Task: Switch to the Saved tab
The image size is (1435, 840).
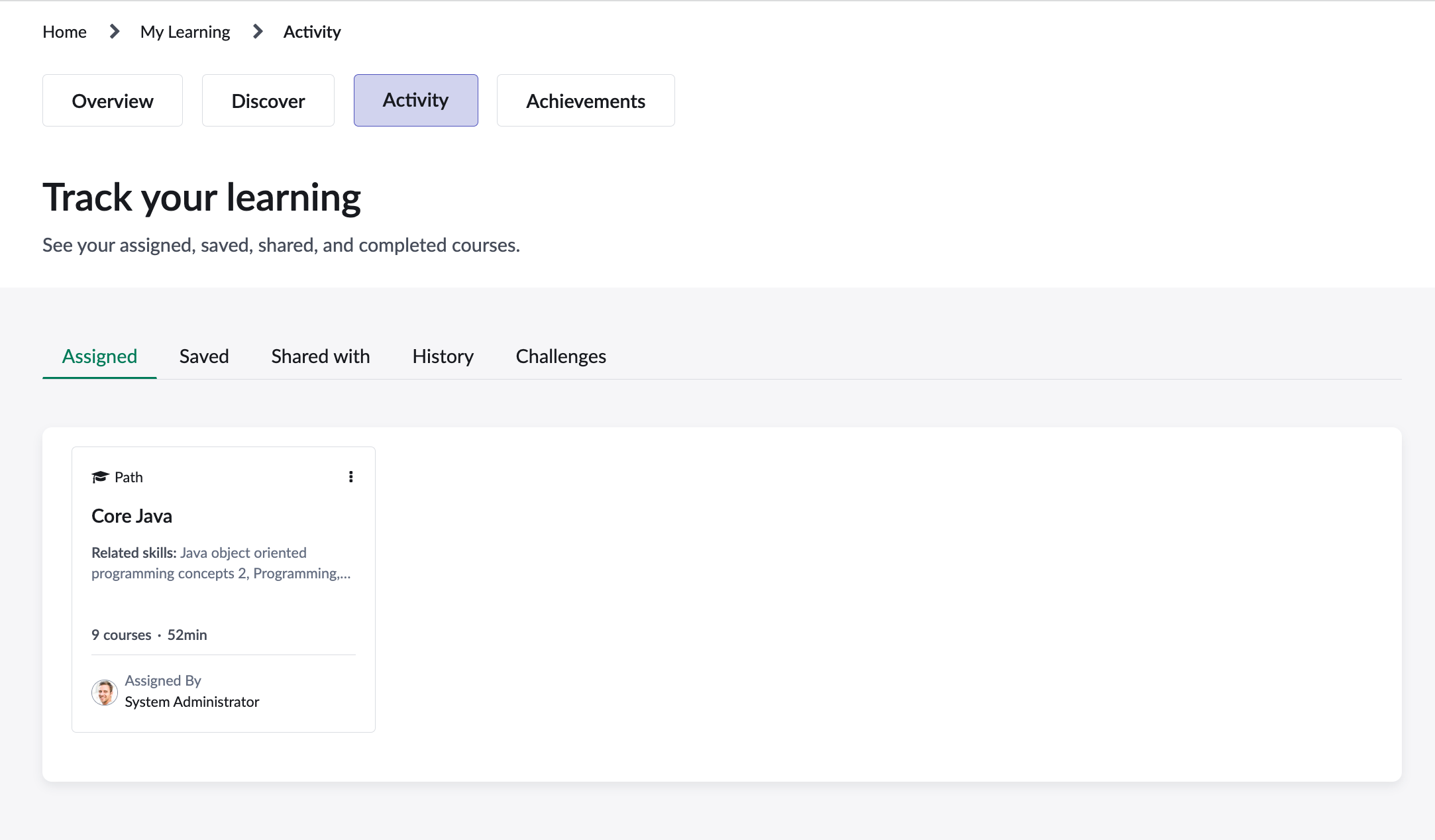Action: [x=204, y=356]
